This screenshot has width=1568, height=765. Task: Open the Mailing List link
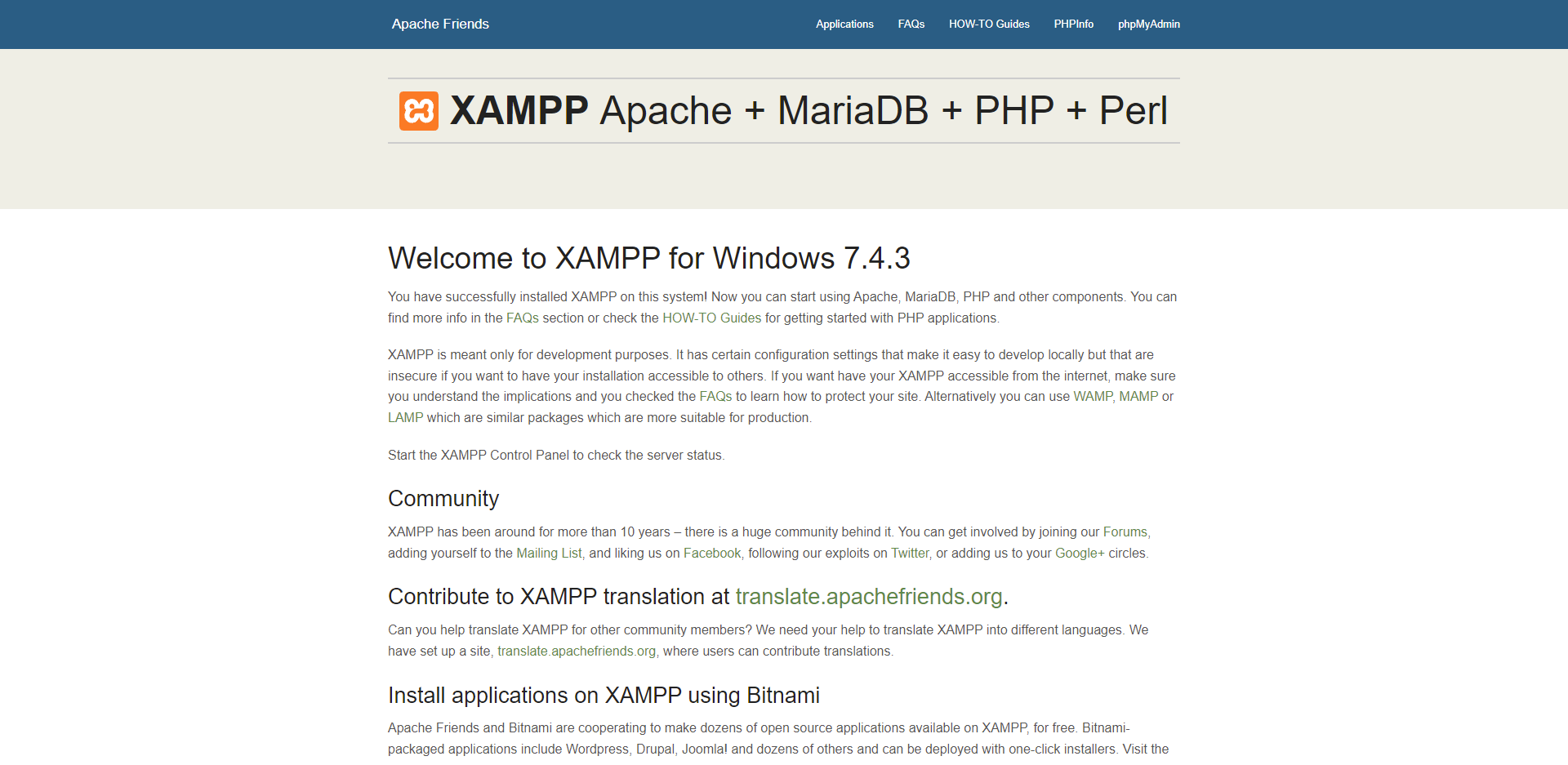[549, 553]
